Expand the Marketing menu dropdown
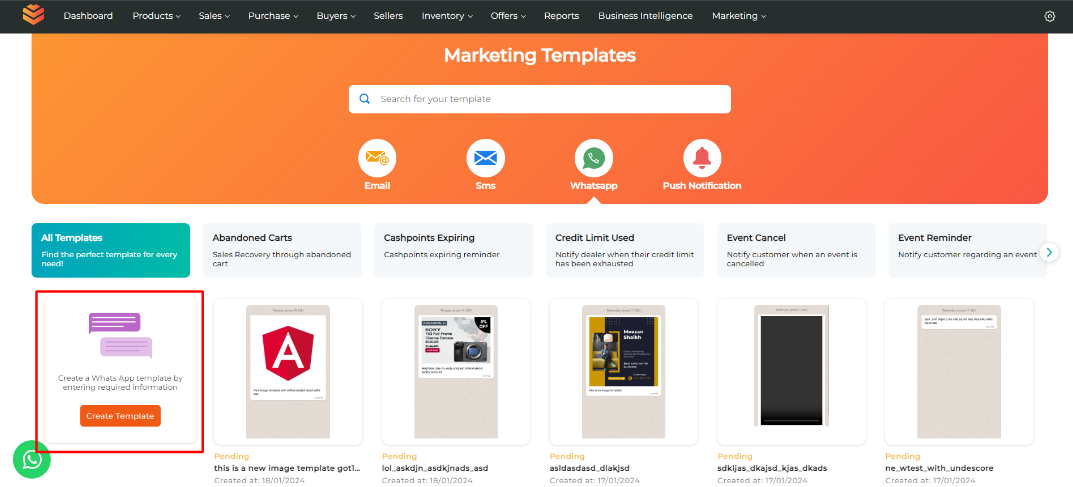 [738, 16]
